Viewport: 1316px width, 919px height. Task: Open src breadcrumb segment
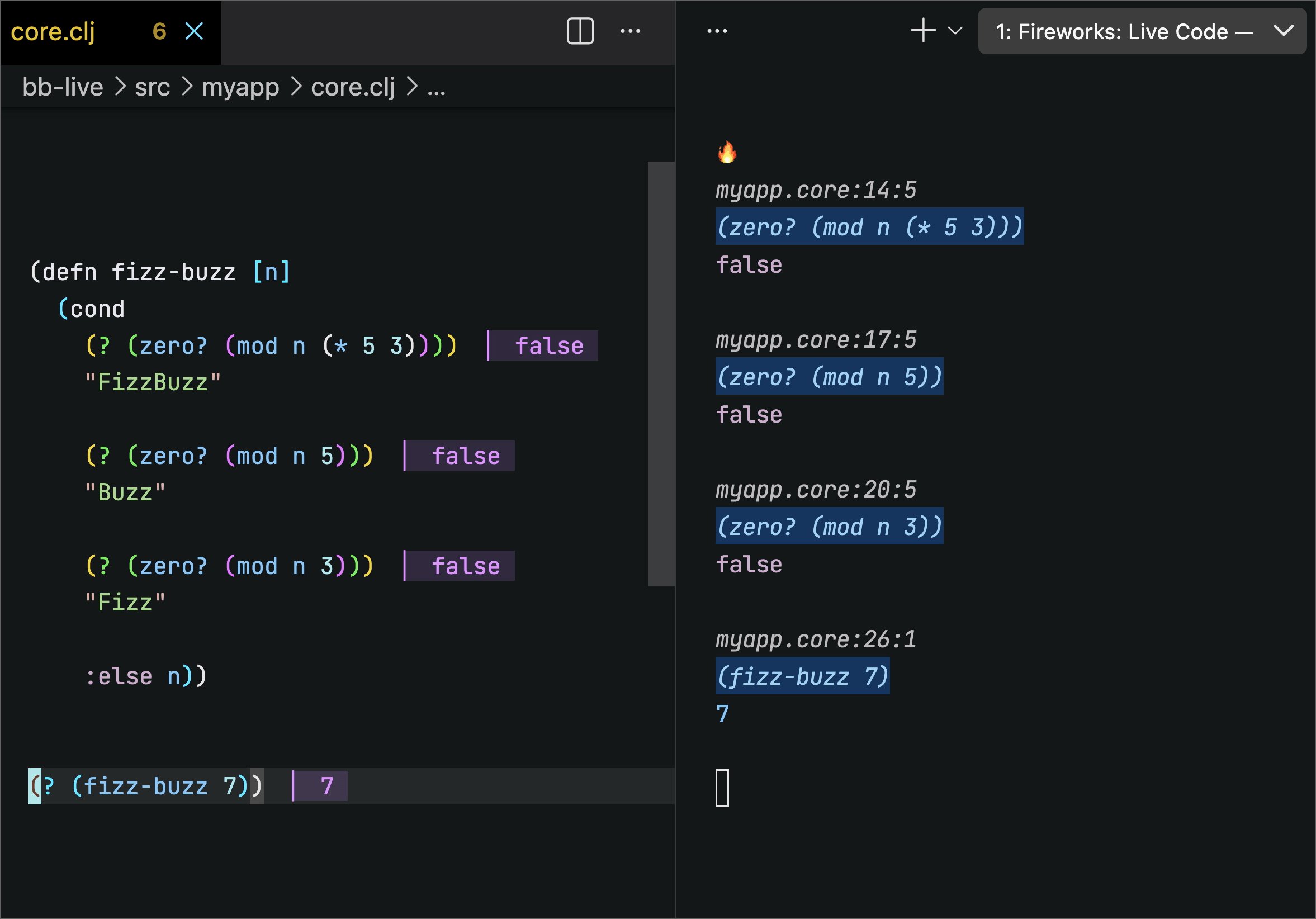pyautogui.click(x=153, y=87)
